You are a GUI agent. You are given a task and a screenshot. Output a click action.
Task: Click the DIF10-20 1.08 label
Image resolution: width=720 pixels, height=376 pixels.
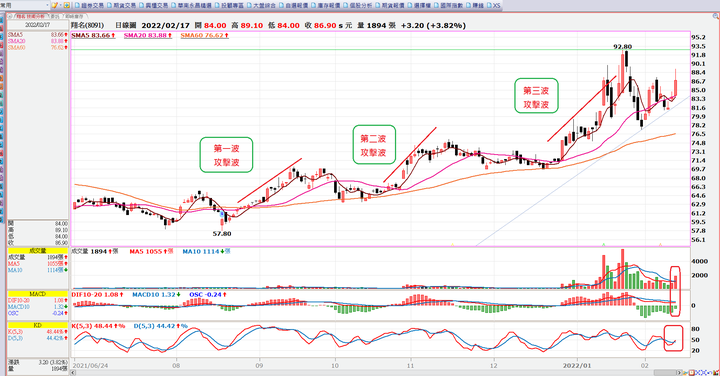98,294
